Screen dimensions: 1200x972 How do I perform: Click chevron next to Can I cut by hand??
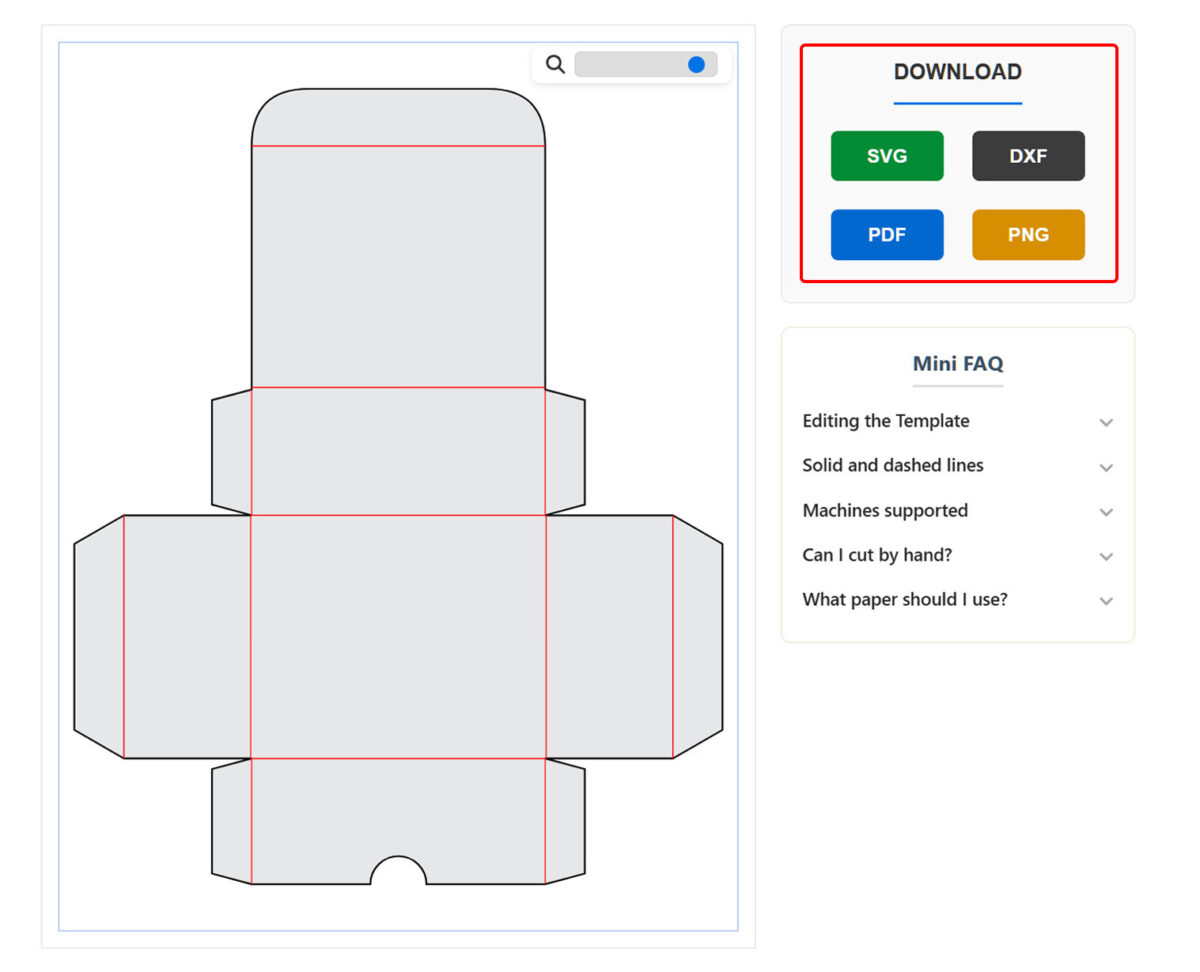(x=1106, y=557)
